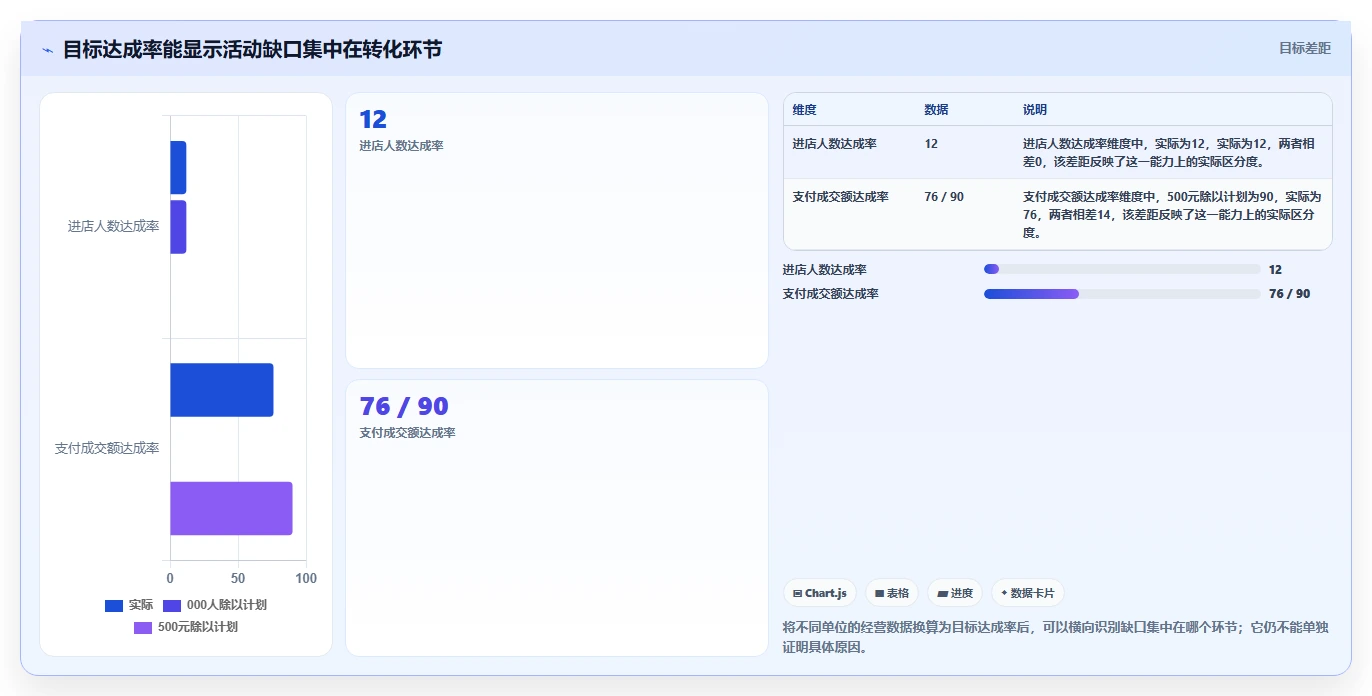
Task: Click the 数据卡片 chip
Action: point(1028,593)
